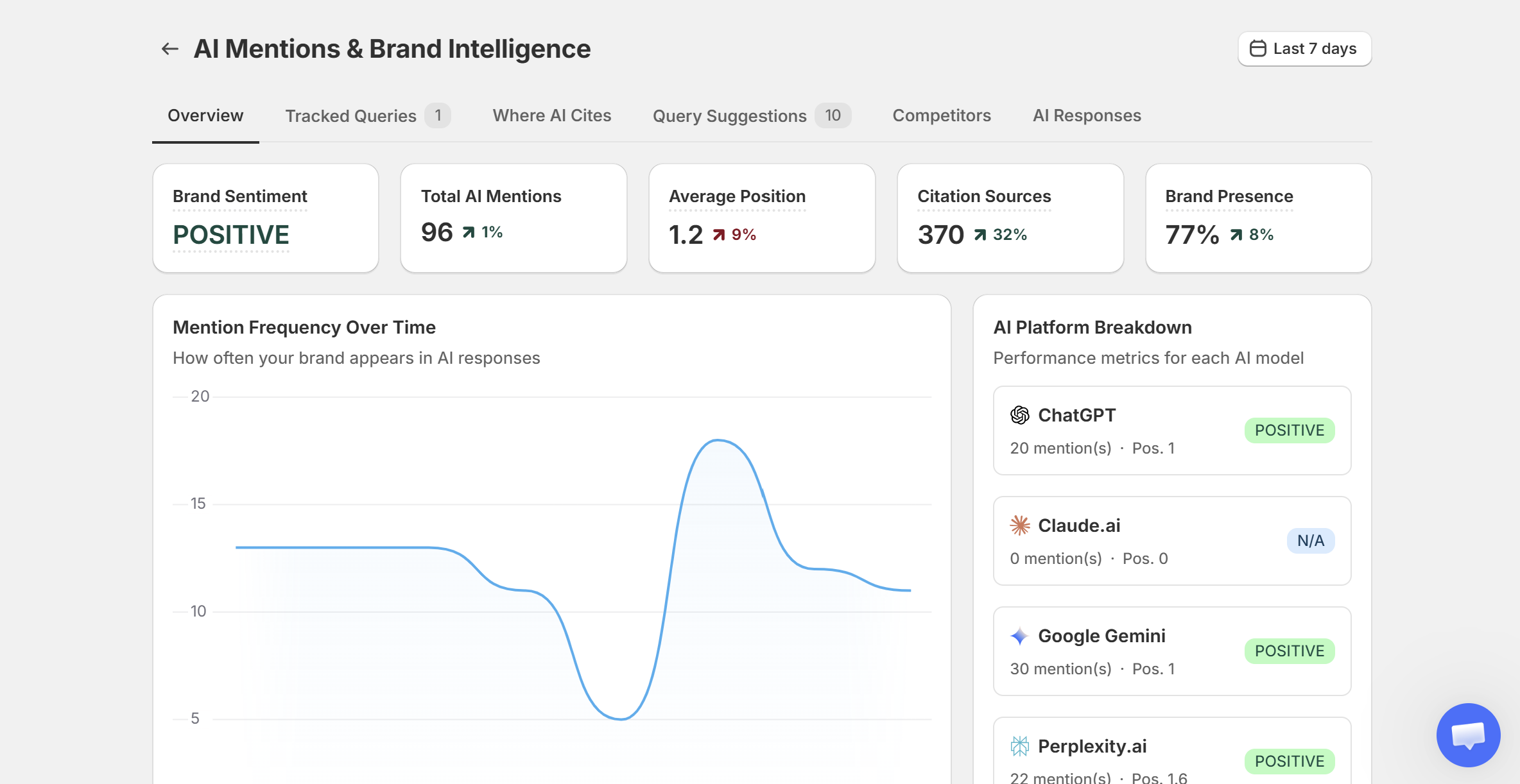Viewport: 1520px width, 784px height.
Task: Click the Citation Sources upward trend arrow
Action: point(980,235)
